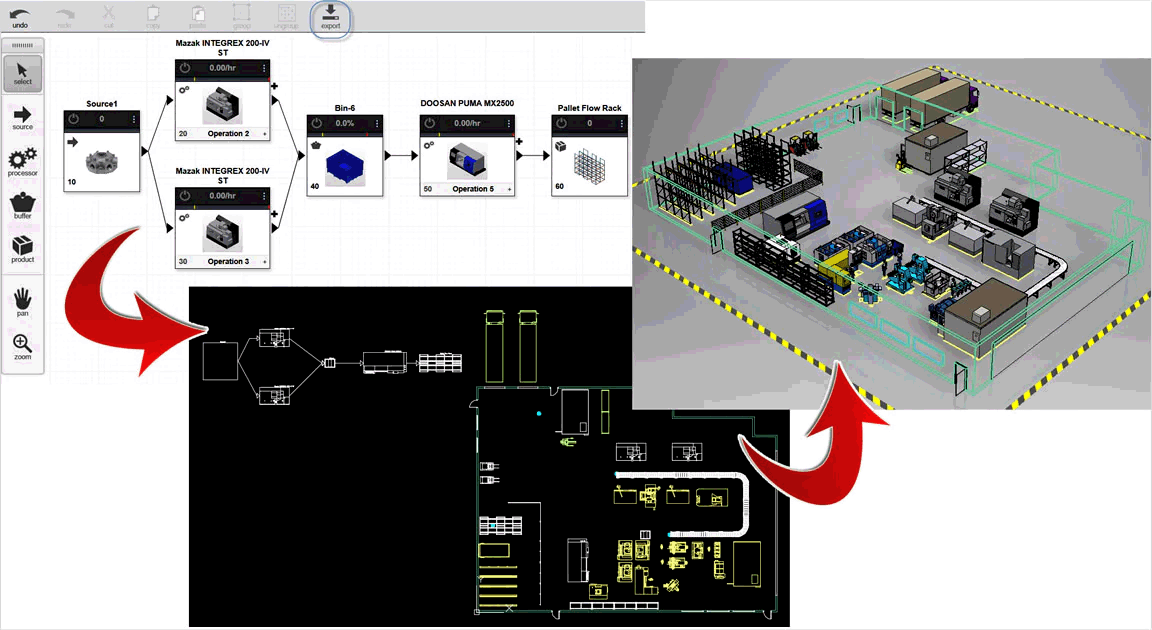Click the ungroup toolbar icon
1152x630 pixels.
coord(286,18)
